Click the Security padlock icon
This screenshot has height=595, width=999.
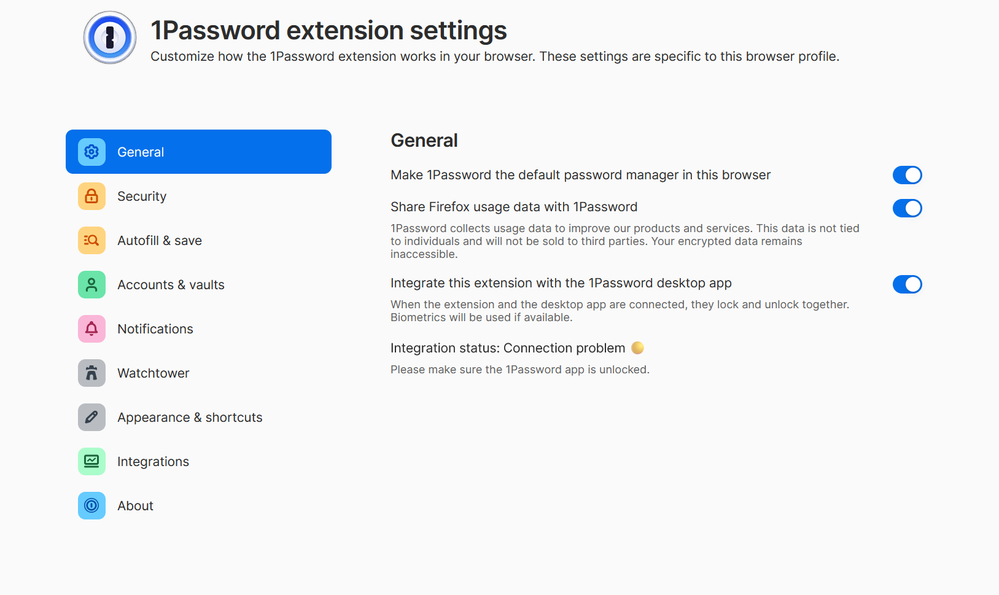(x=91, y=196)
